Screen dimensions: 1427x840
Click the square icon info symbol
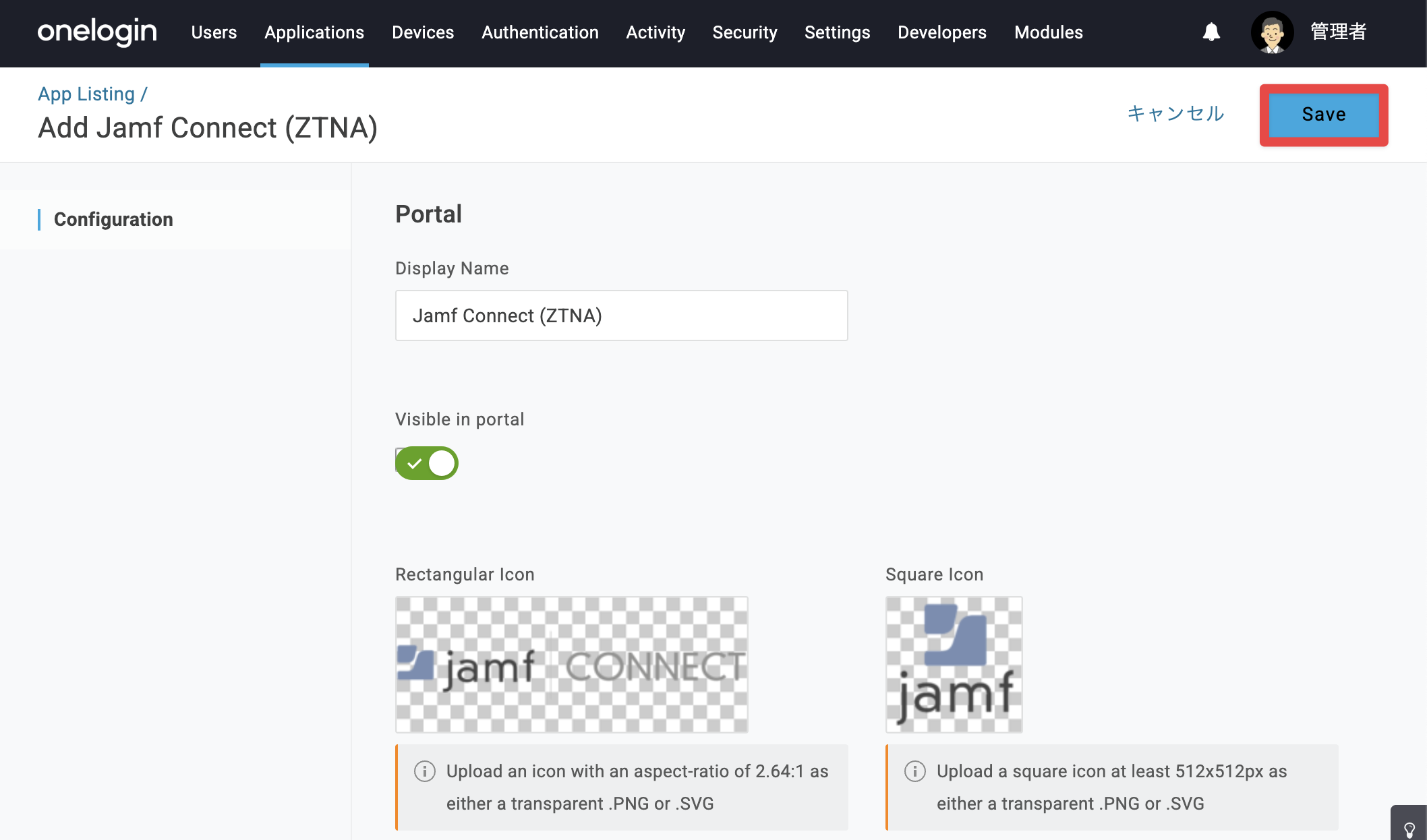click(915, 771)
